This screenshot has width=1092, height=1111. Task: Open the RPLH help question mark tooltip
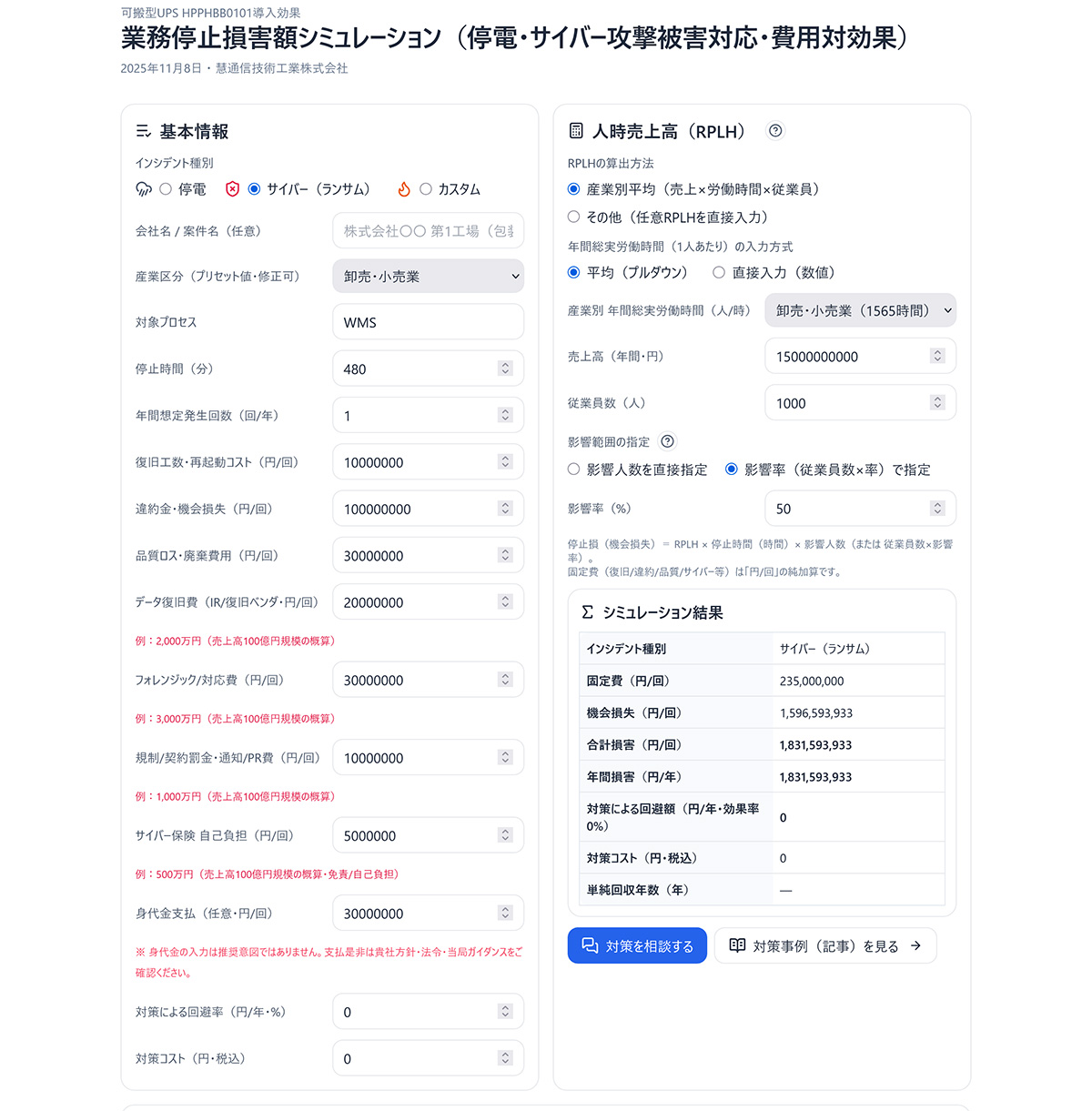coord(774,131)
